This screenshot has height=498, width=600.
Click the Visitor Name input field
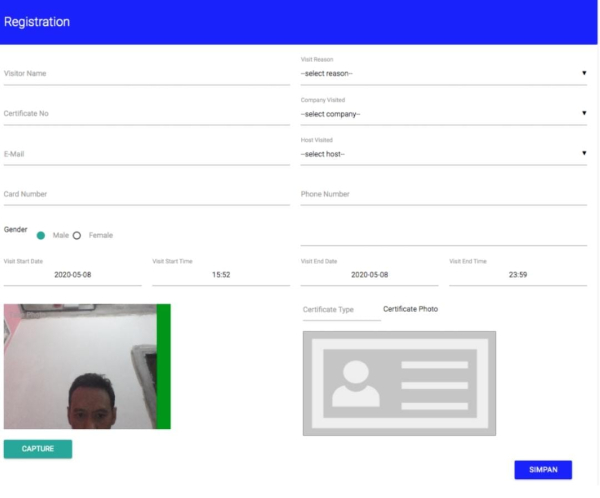coord(146,74)
